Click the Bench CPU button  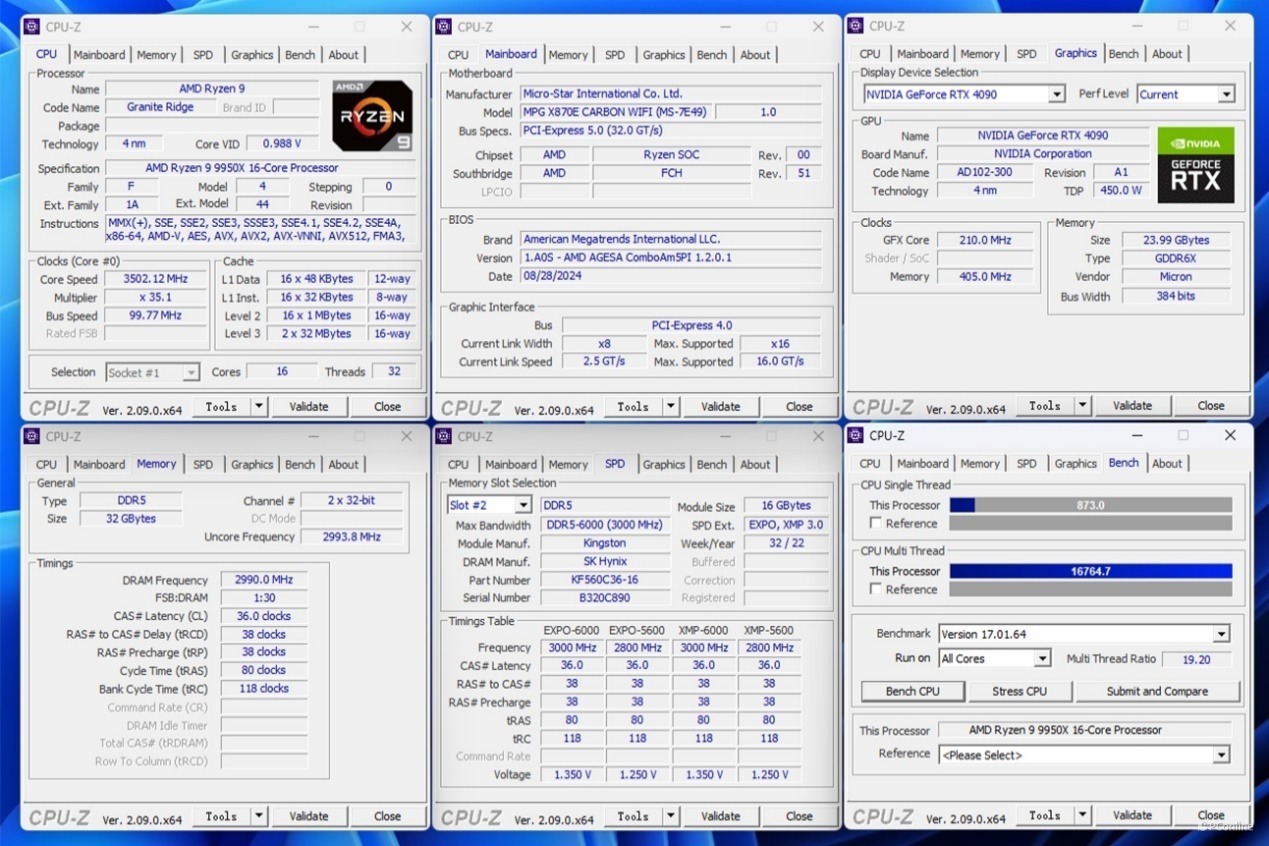point(912,691)
